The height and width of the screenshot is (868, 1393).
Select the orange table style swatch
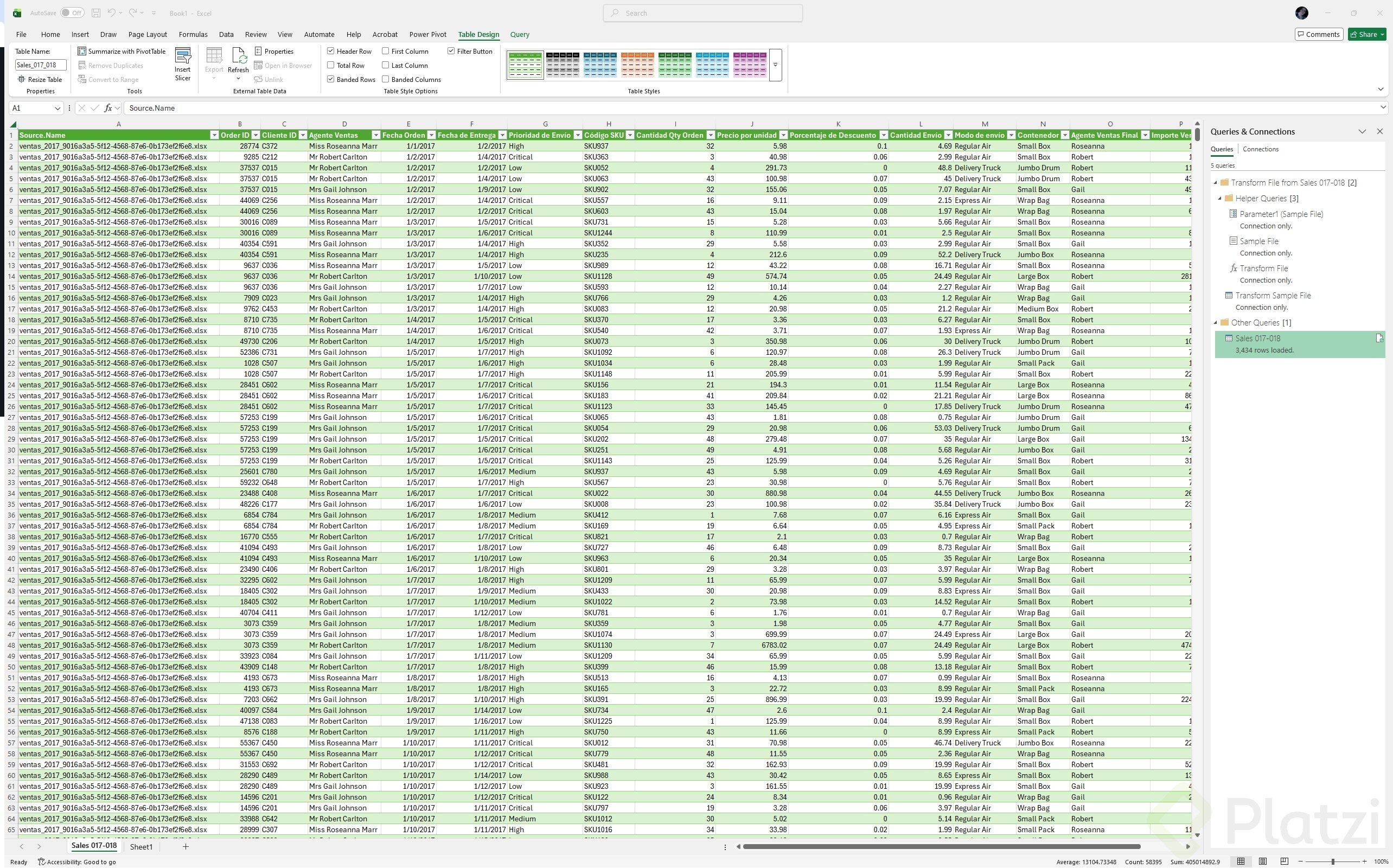(637, 65)
